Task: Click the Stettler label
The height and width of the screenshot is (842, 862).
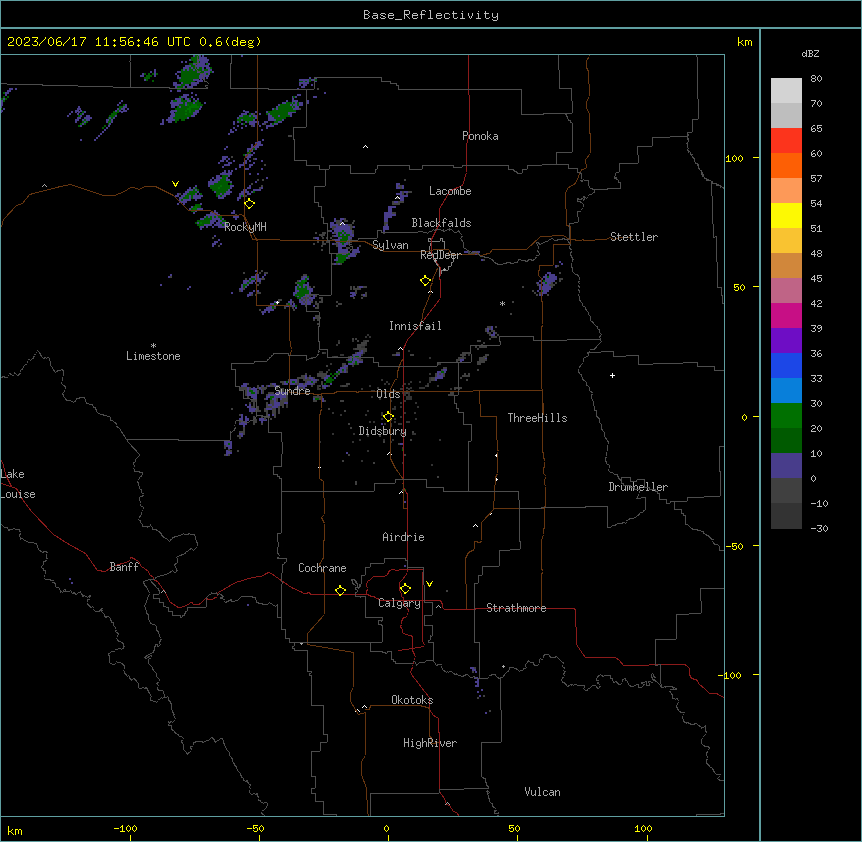Action: click(x=633, y=237)
